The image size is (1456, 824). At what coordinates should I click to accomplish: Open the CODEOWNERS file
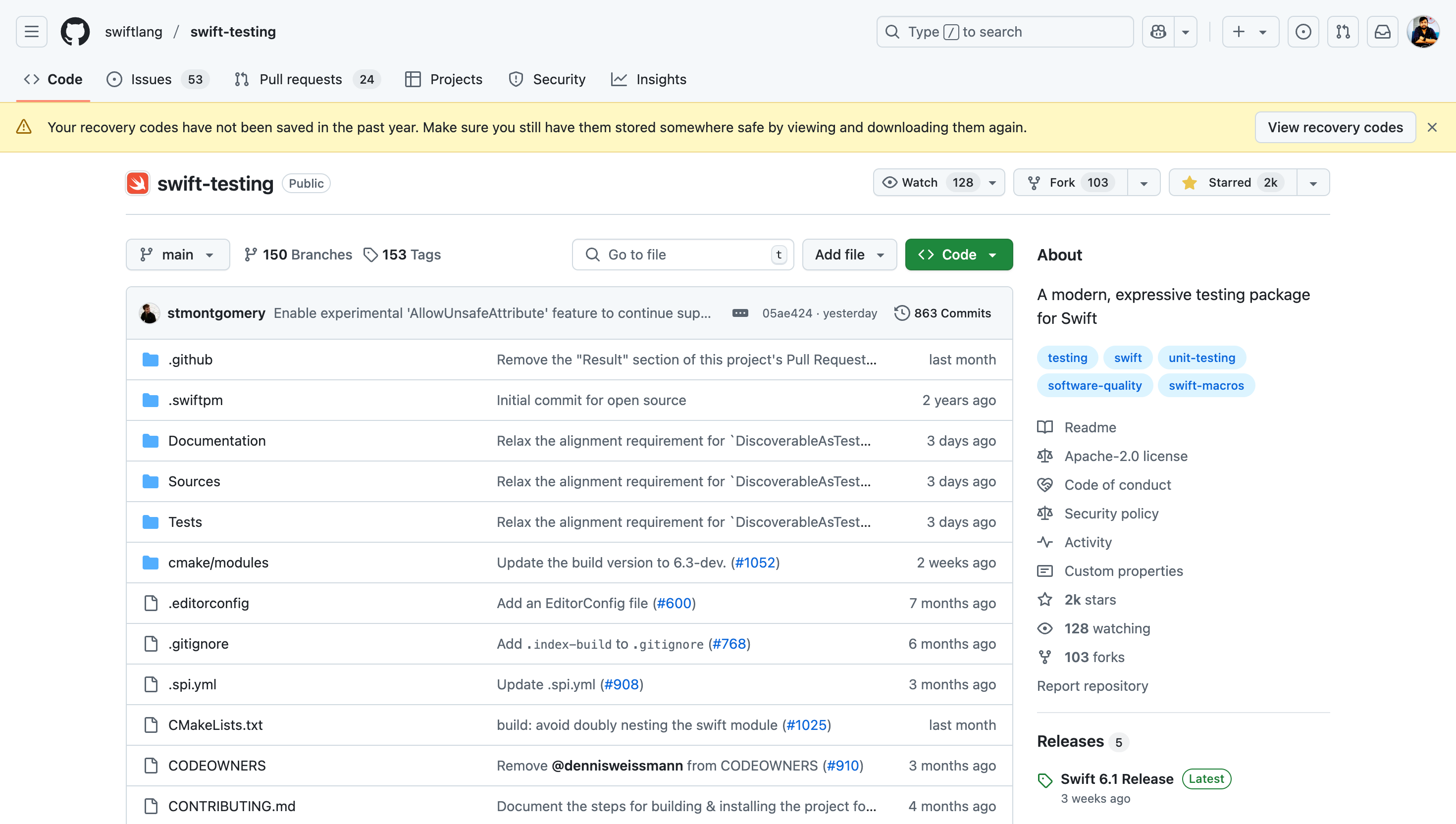click(217, 765)
